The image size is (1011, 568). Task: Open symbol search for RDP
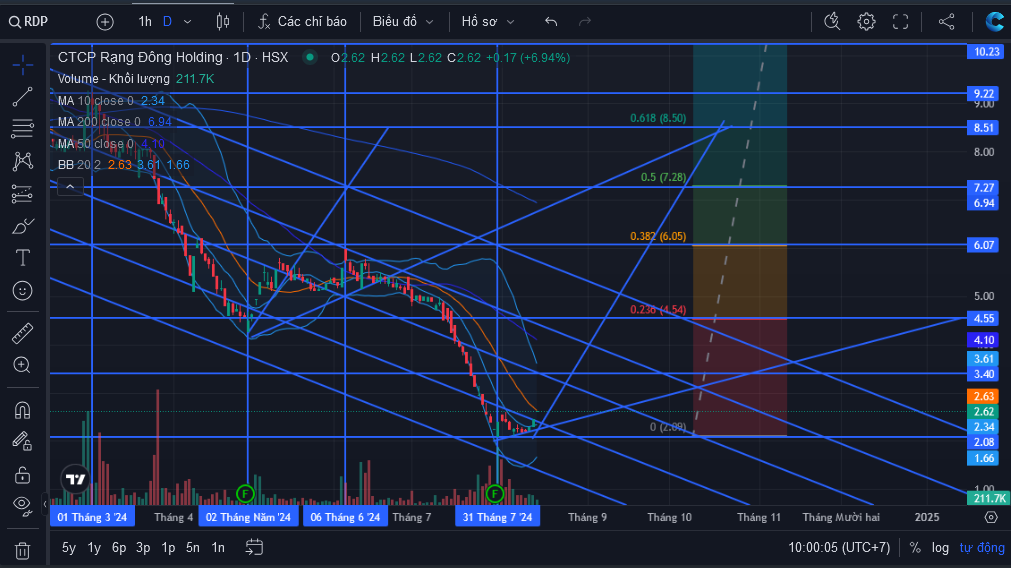click(29, 22)
